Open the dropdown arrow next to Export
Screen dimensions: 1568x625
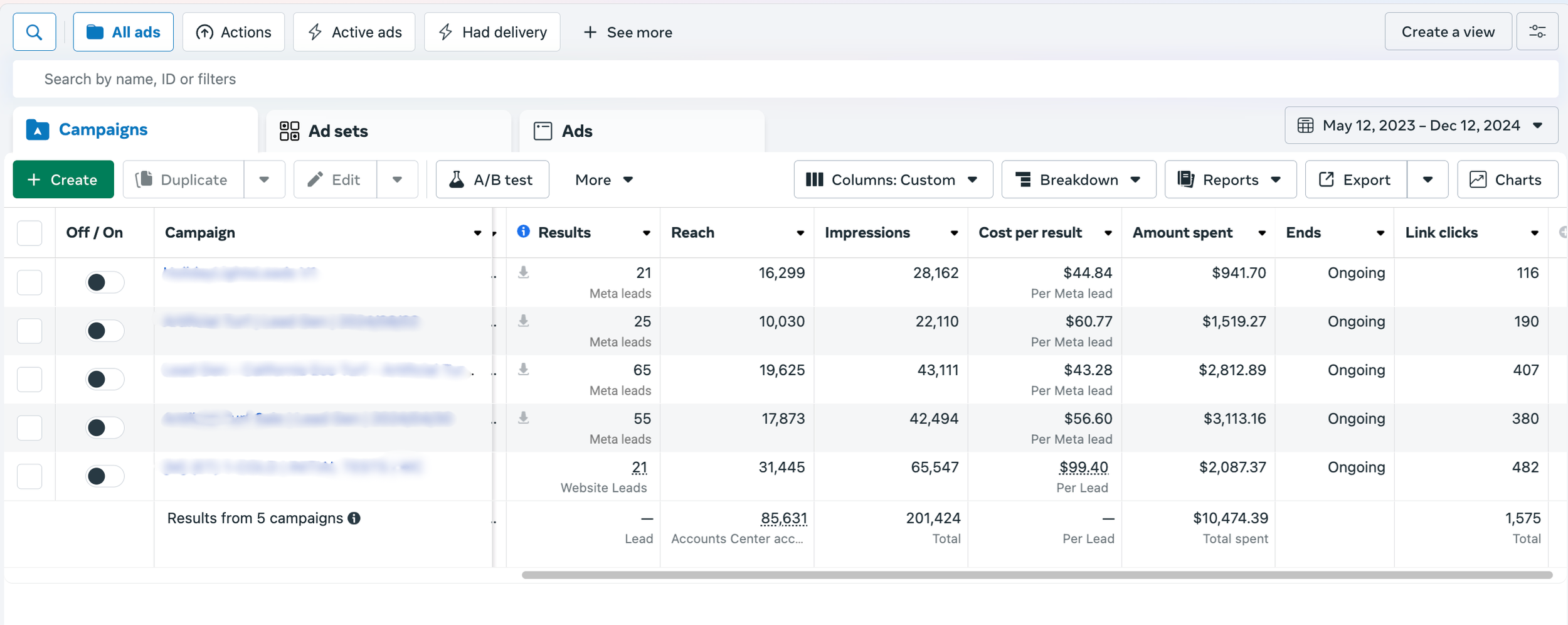pos(1427,180)
